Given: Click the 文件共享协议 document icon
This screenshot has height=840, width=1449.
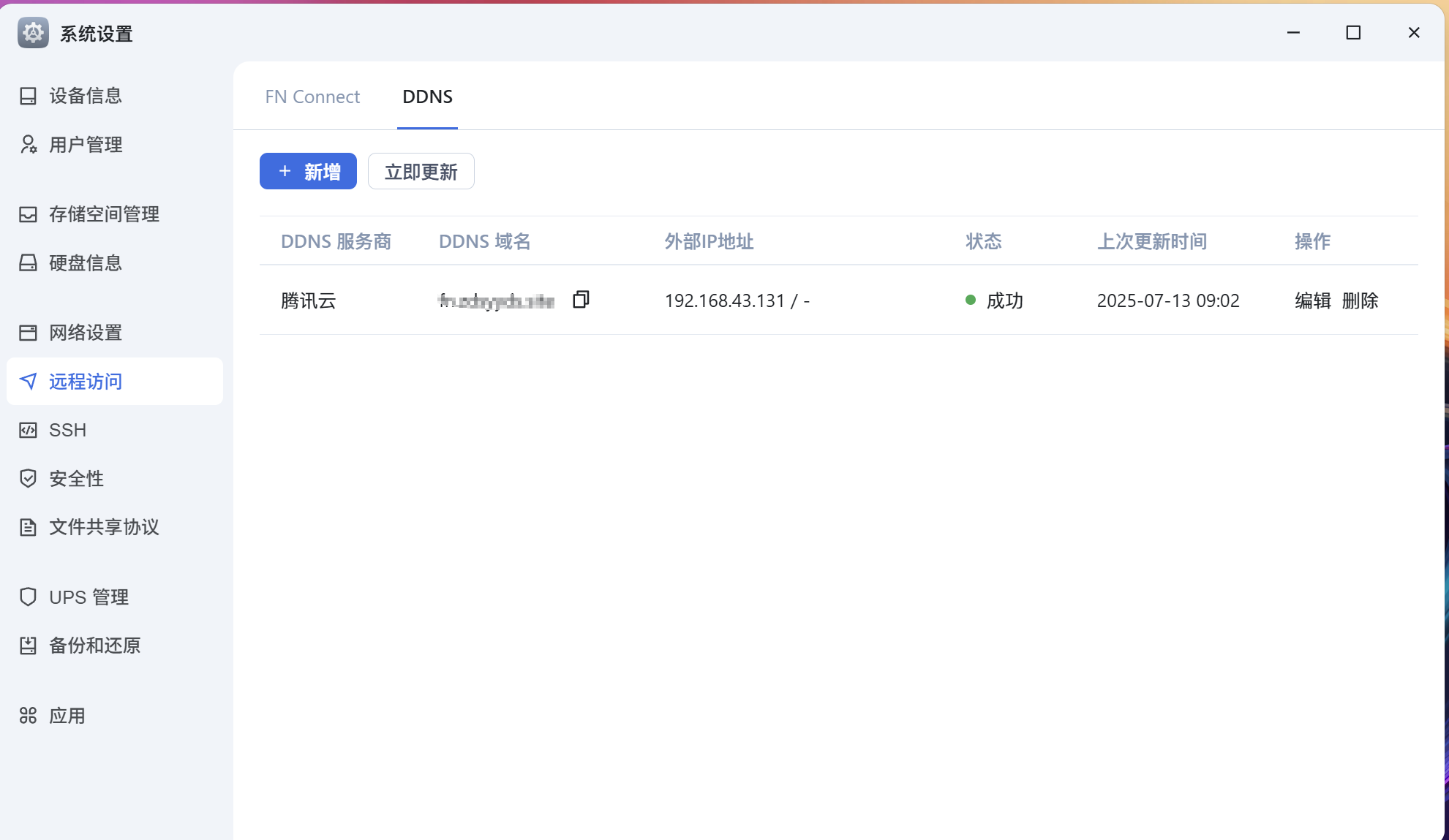Looking at the screenshot, I should [28, 527].
